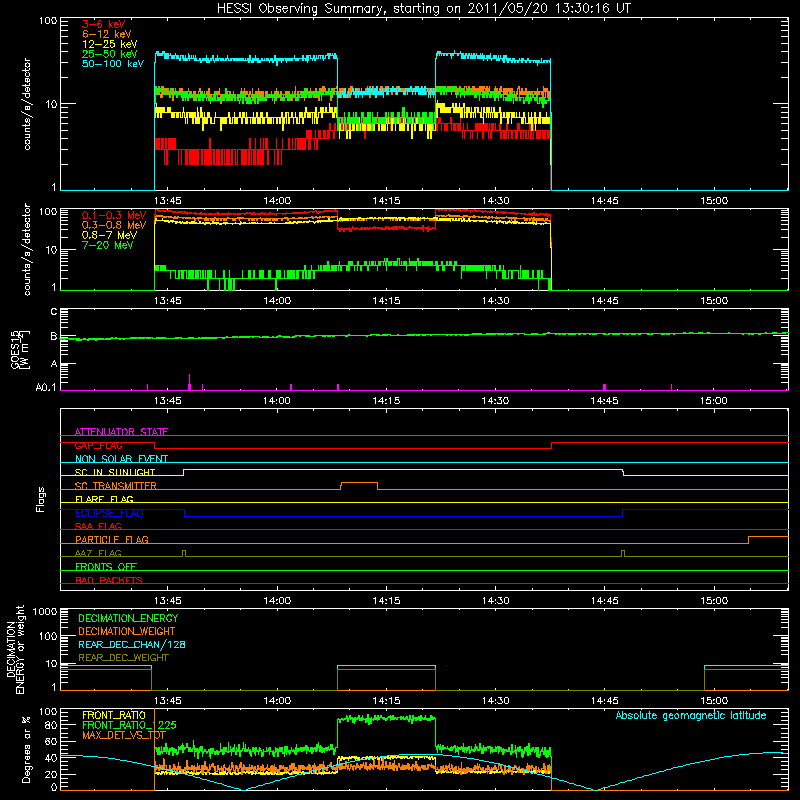Select the SC_TRANSMITTER flag label

(x=116, y=486)
